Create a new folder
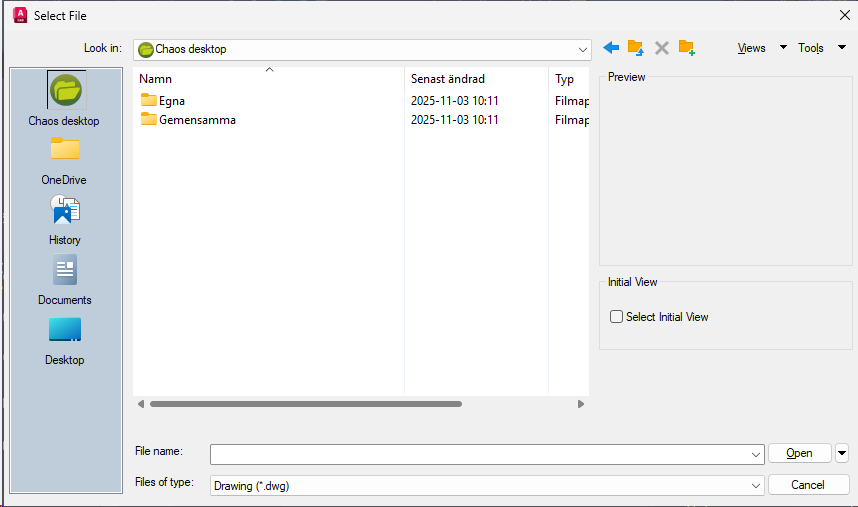 (686, 48)
